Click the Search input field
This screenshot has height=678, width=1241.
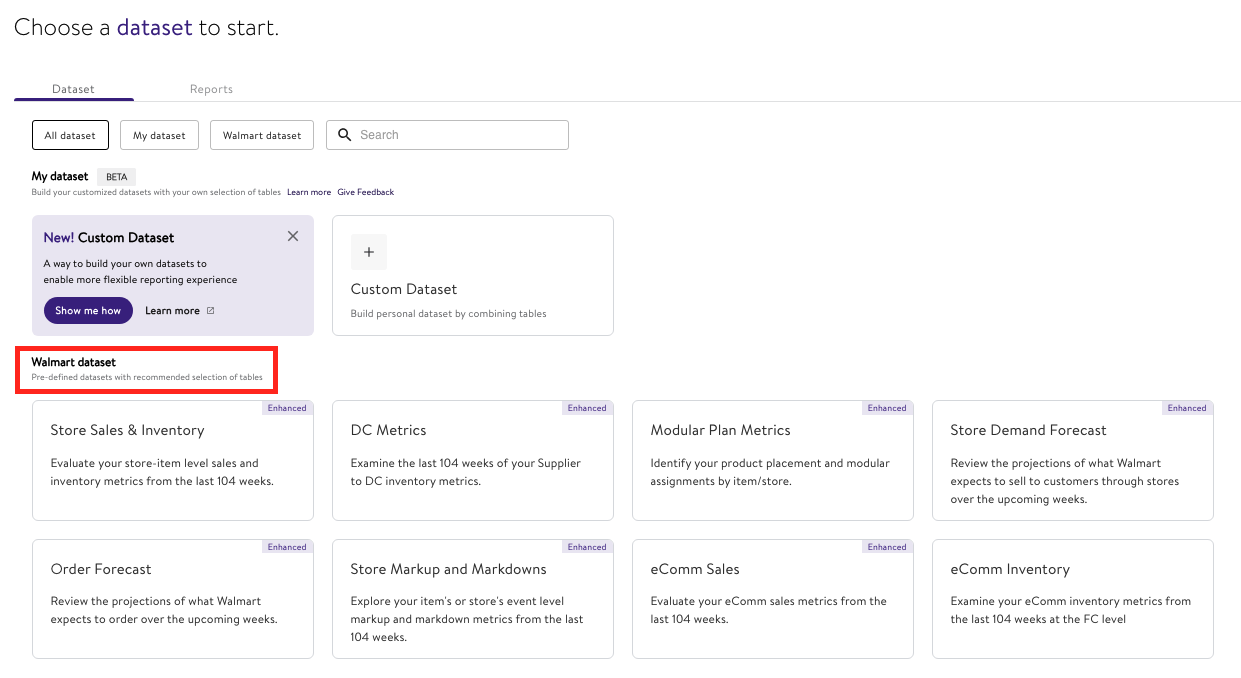pyautogui.click(x=447, y=135)
